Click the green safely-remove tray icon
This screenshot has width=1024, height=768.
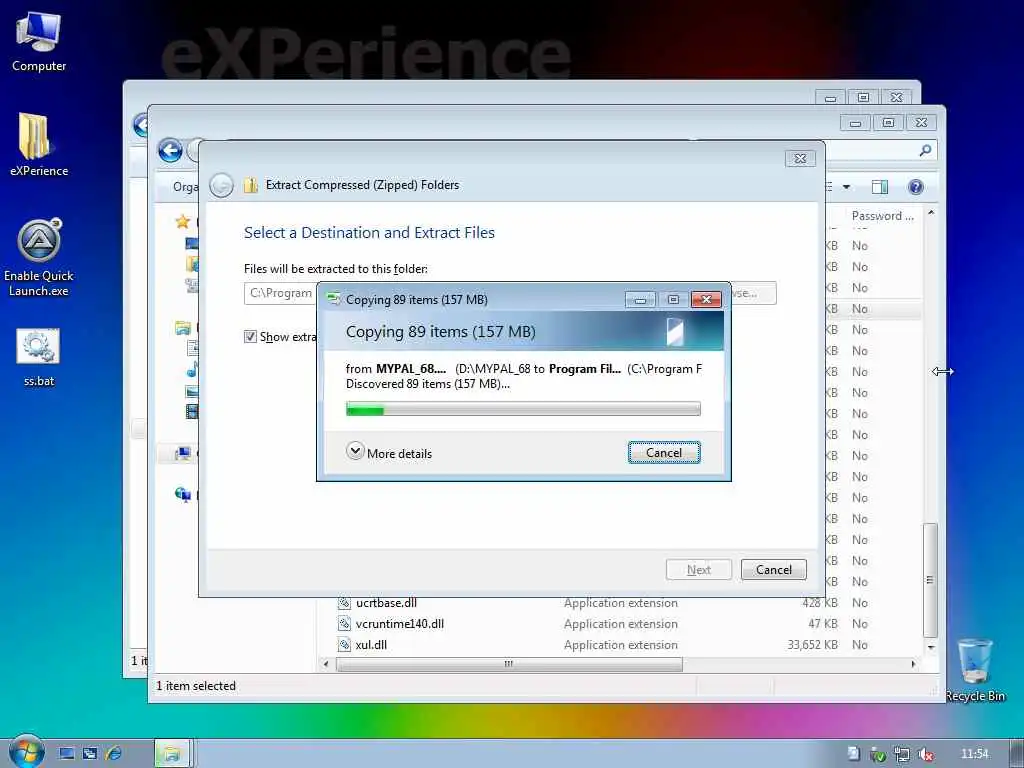pos(878,754)
